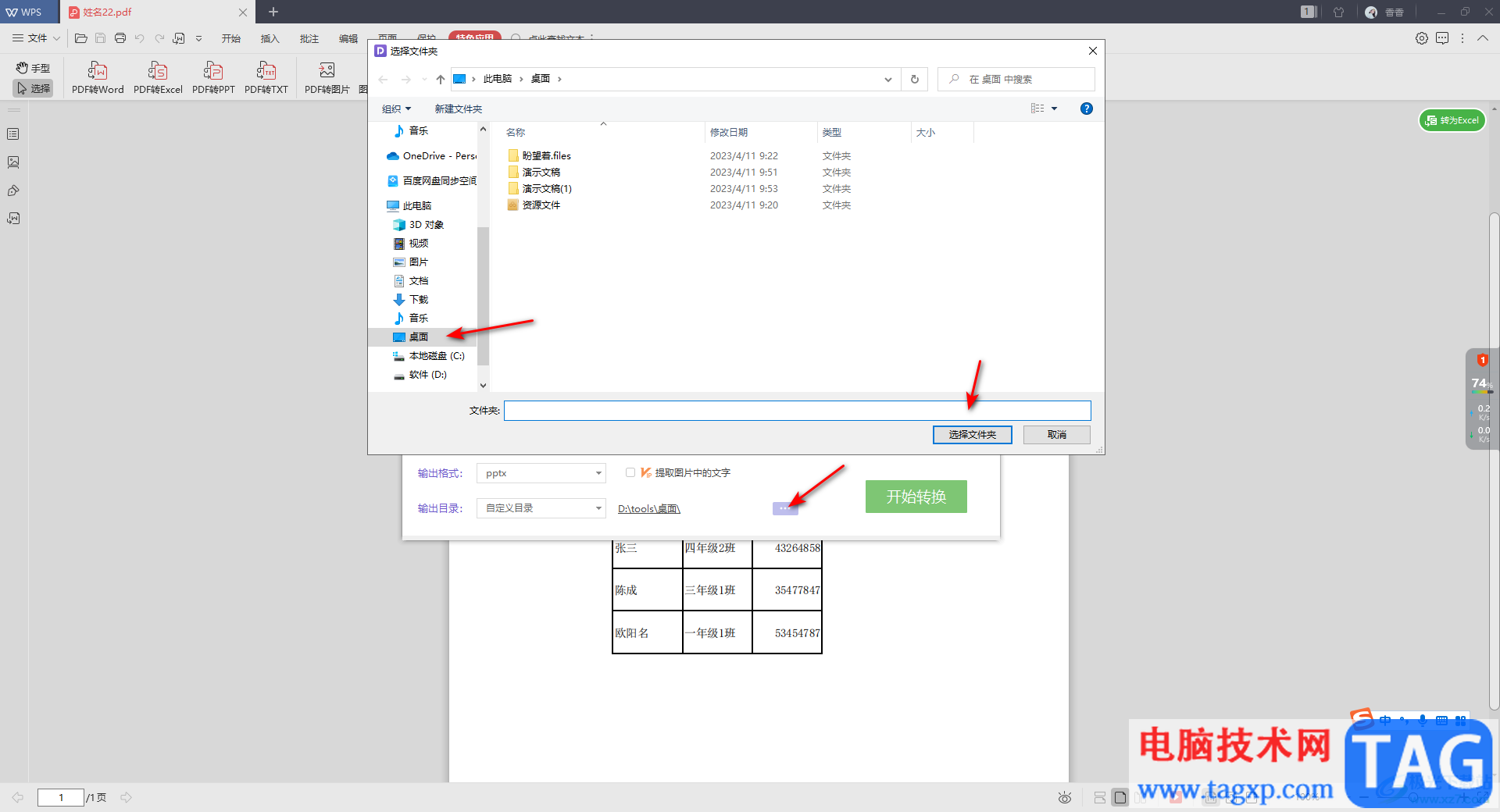The height and width of the screenshot is (812, 1500).
Task: Open the 开始 ribbon tab
Action: (x=230, y=38)
